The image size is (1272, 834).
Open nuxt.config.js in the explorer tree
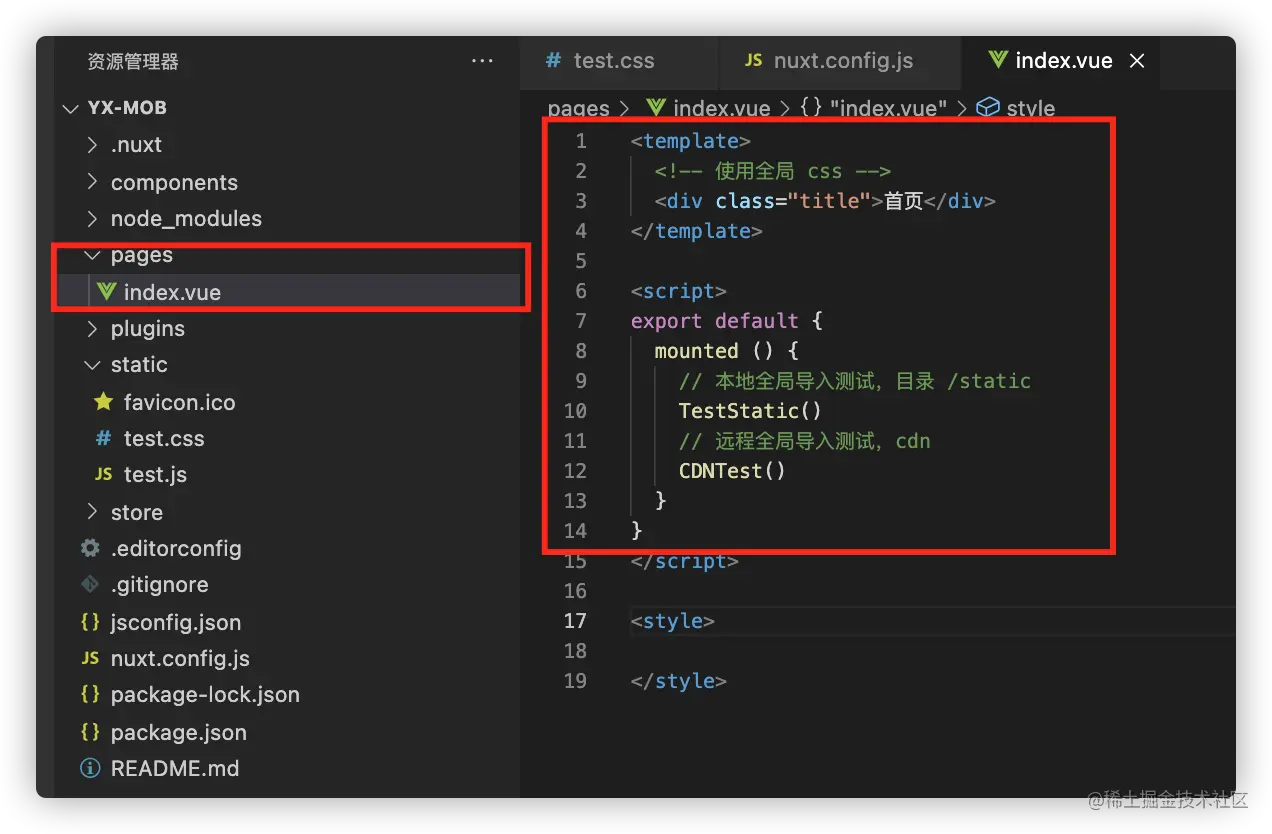tap(180, 659)
